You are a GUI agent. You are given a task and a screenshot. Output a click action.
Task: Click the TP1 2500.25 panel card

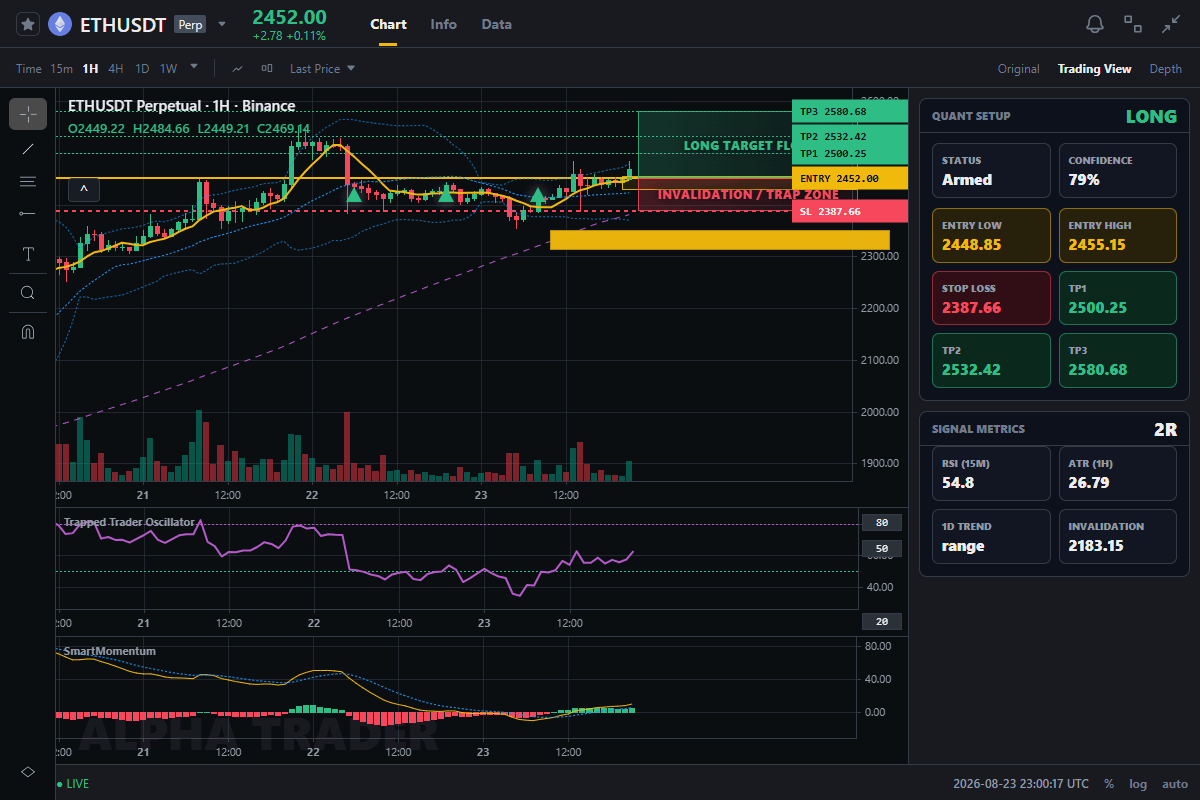(1117, 298)
